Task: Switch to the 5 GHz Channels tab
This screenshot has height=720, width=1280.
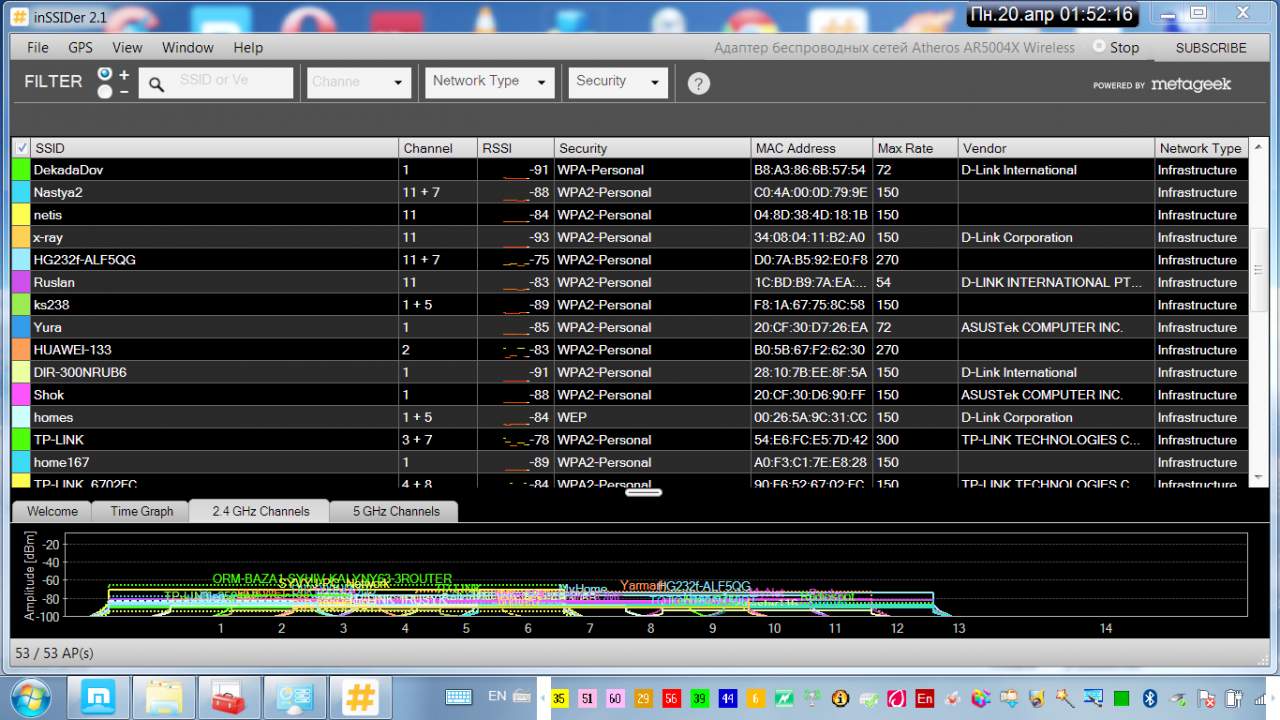Action: point(396,511)
